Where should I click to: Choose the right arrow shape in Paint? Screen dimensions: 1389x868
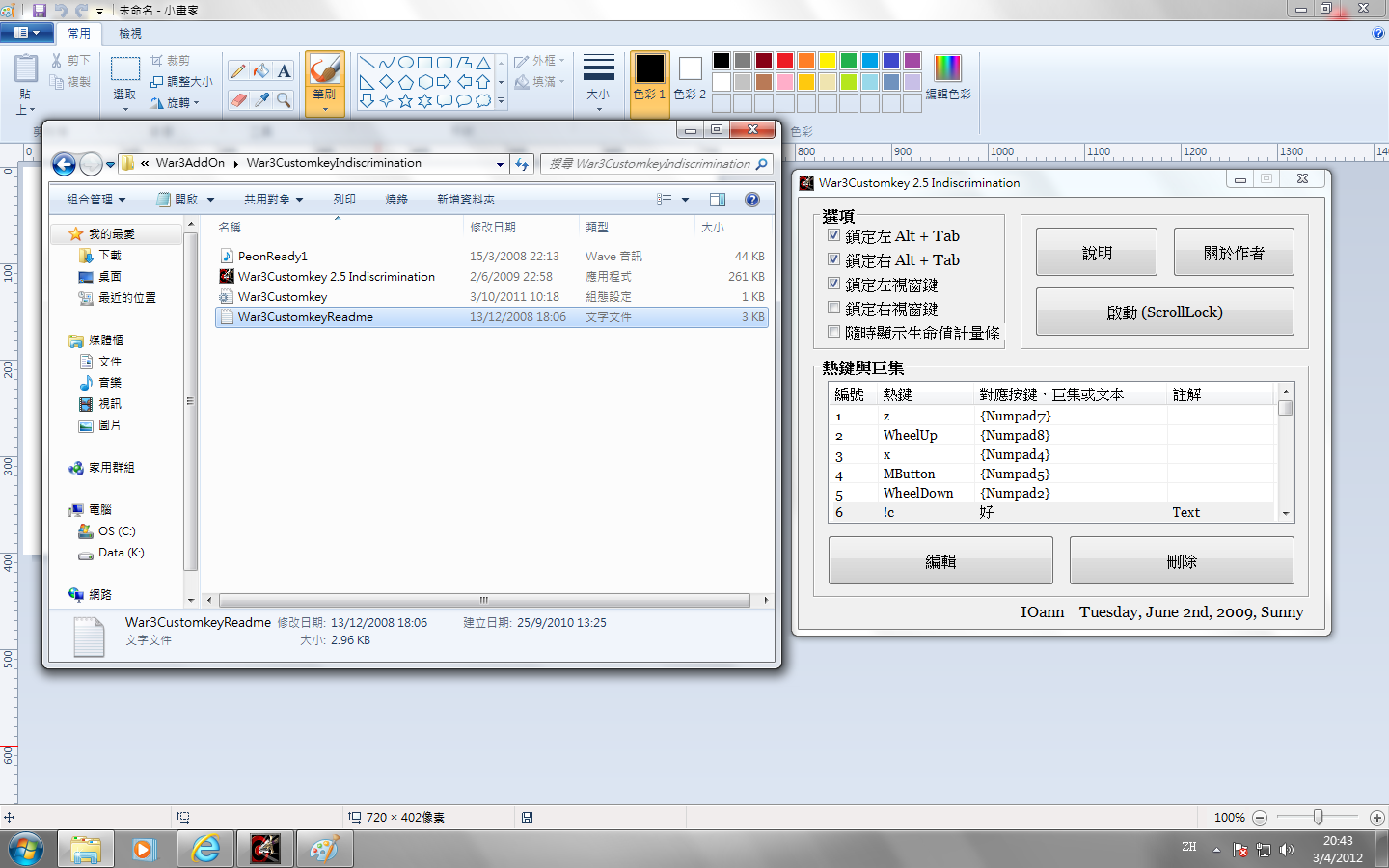(x=445, y=82)
